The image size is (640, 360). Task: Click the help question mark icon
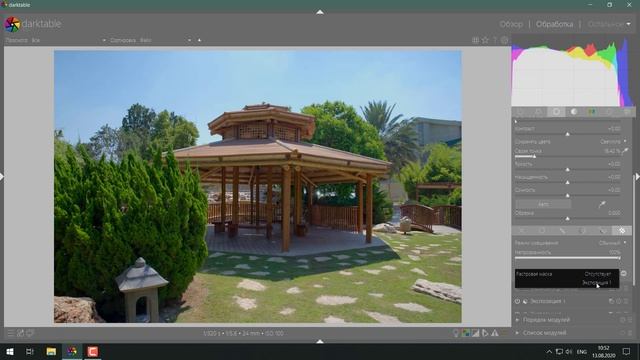pos(495,40)
